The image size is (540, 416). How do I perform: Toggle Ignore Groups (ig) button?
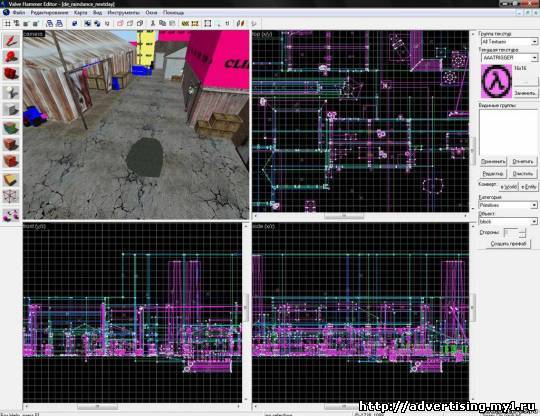pos(107,23)
